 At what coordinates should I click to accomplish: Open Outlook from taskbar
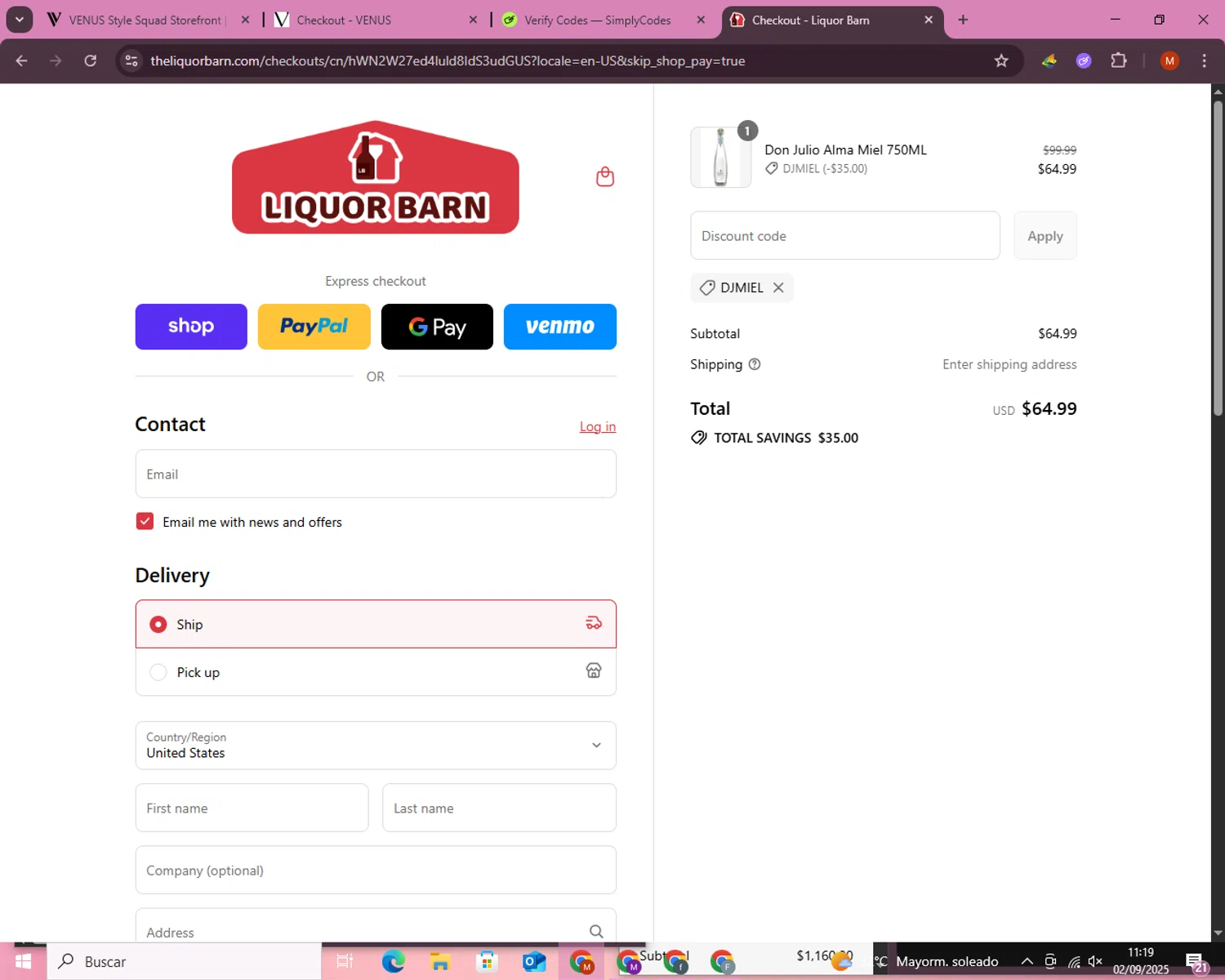coord(534,961)
